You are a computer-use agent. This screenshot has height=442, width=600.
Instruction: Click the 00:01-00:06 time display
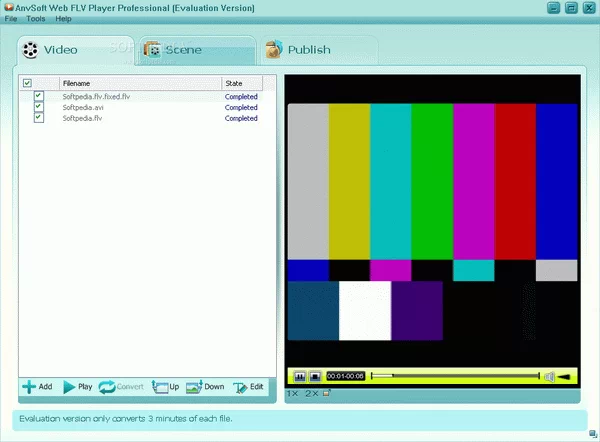(x=346, y=376)
